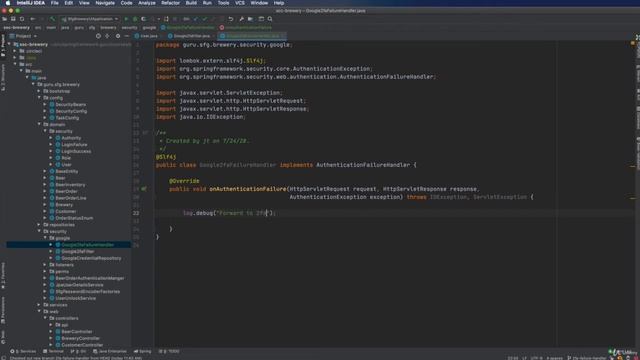
Task: Switch to the Google2faFilter.java editor tab
Action: coord(189,36)
